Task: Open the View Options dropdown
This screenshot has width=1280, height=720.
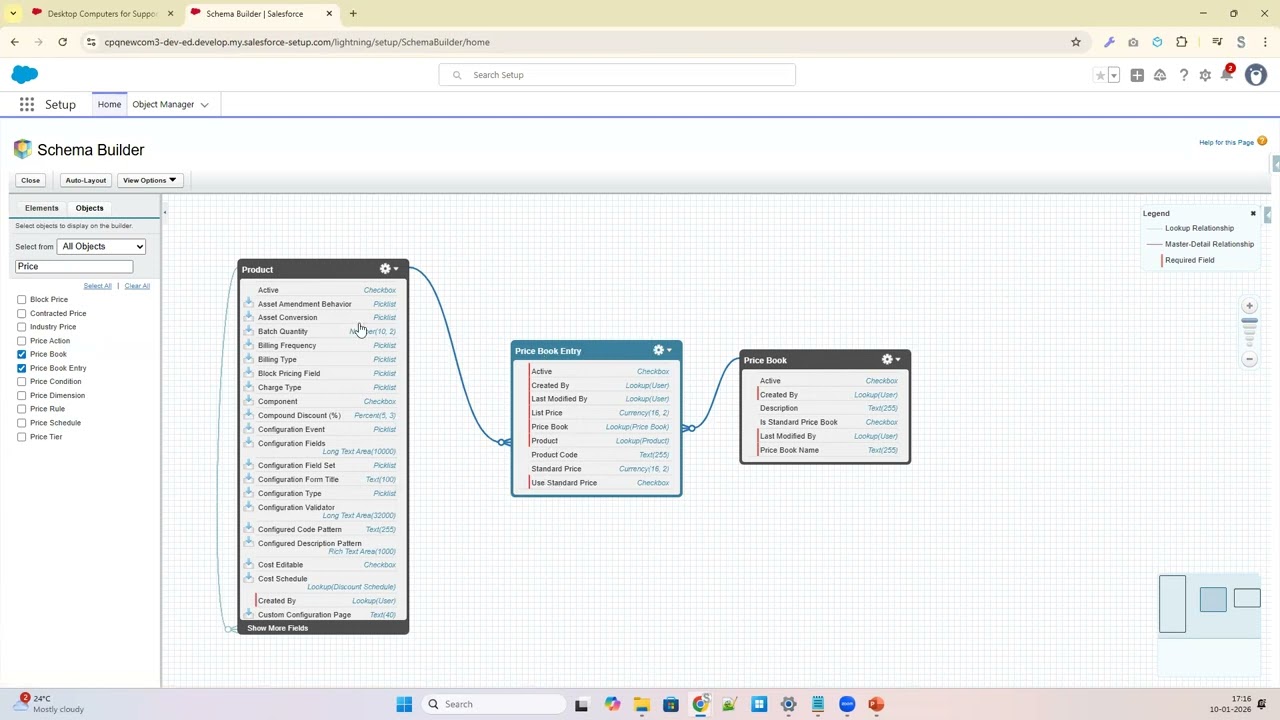Action: coord(149,180)
